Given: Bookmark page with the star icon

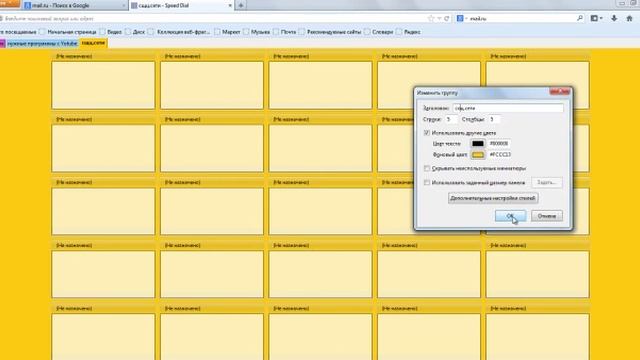Looking at the screenshot, I should [431, 19].
